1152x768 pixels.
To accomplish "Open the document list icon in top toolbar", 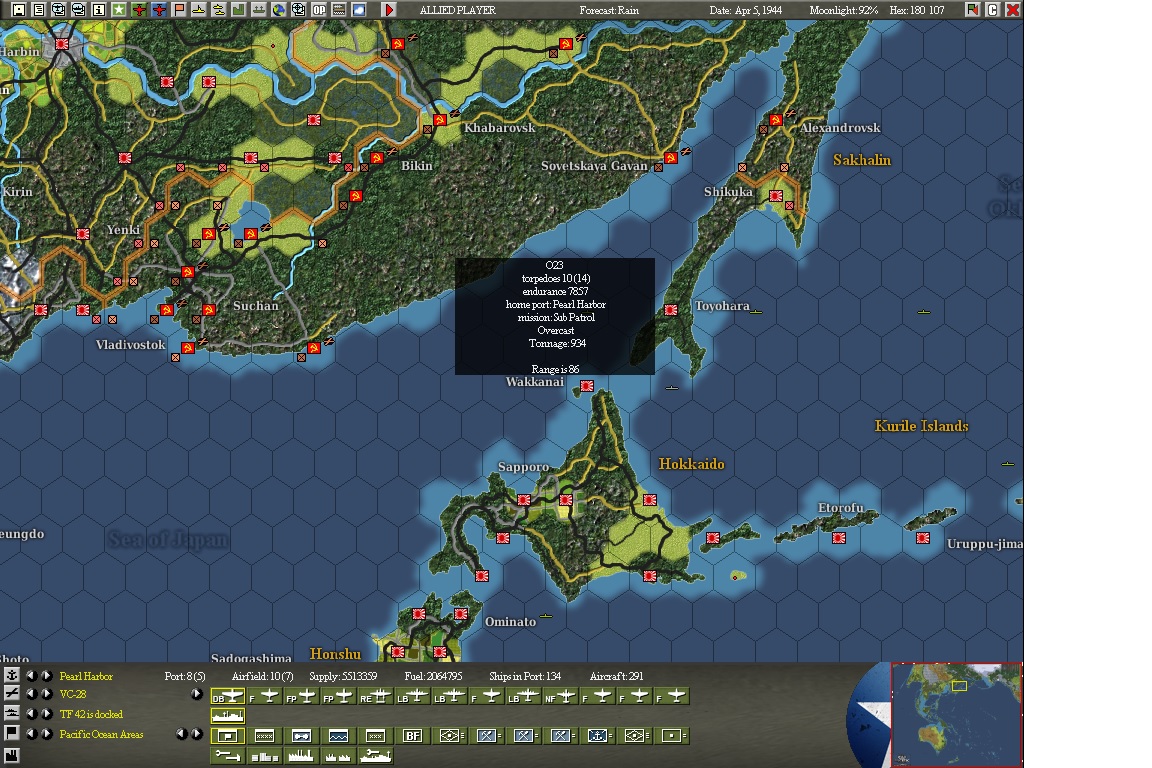I will click(39, 10).
